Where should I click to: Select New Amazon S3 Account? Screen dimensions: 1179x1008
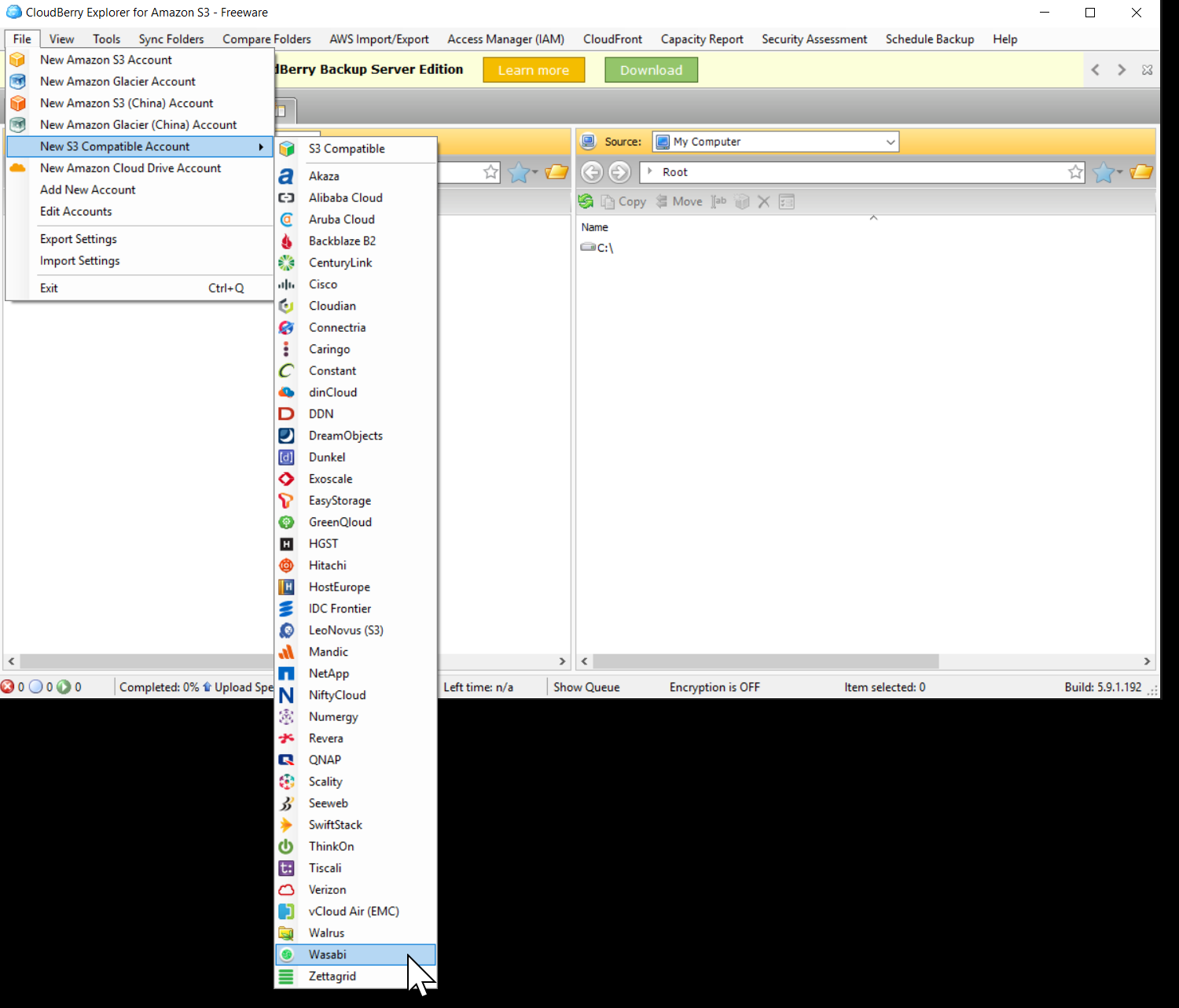point(106,60)
